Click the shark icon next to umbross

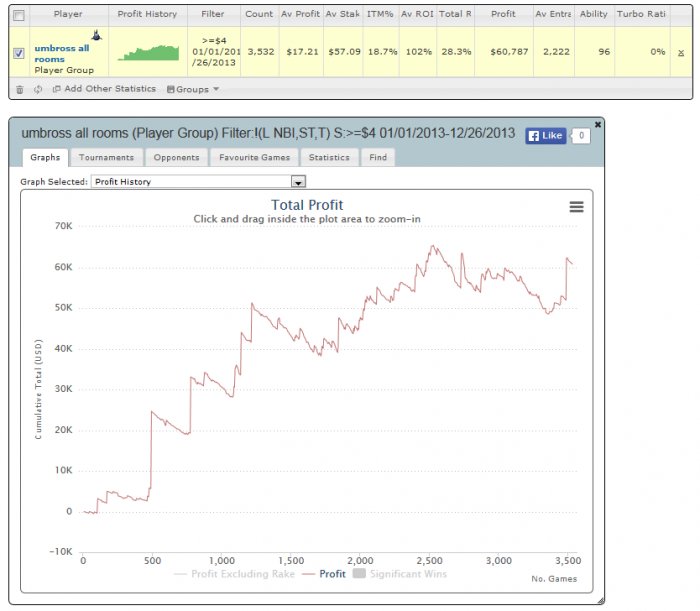(x=96, y=35)
